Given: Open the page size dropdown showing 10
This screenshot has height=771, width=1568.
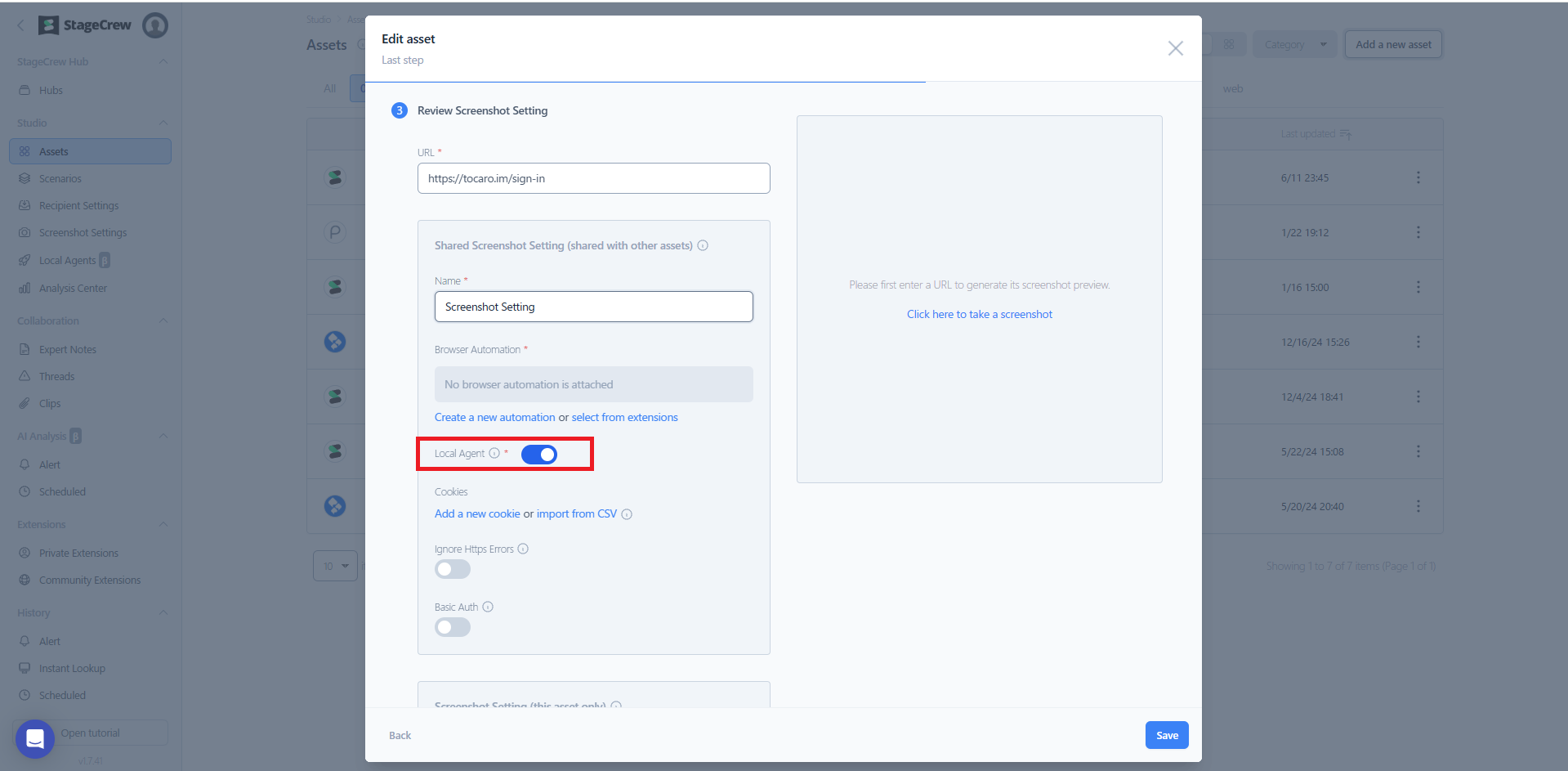Looking at the screenshot, I should click(335, 567).
